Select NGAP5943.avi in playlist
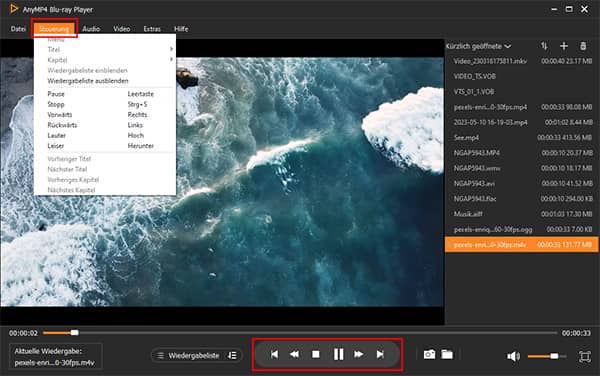Viewport: 600px width, 376px height. coord(522,184)
